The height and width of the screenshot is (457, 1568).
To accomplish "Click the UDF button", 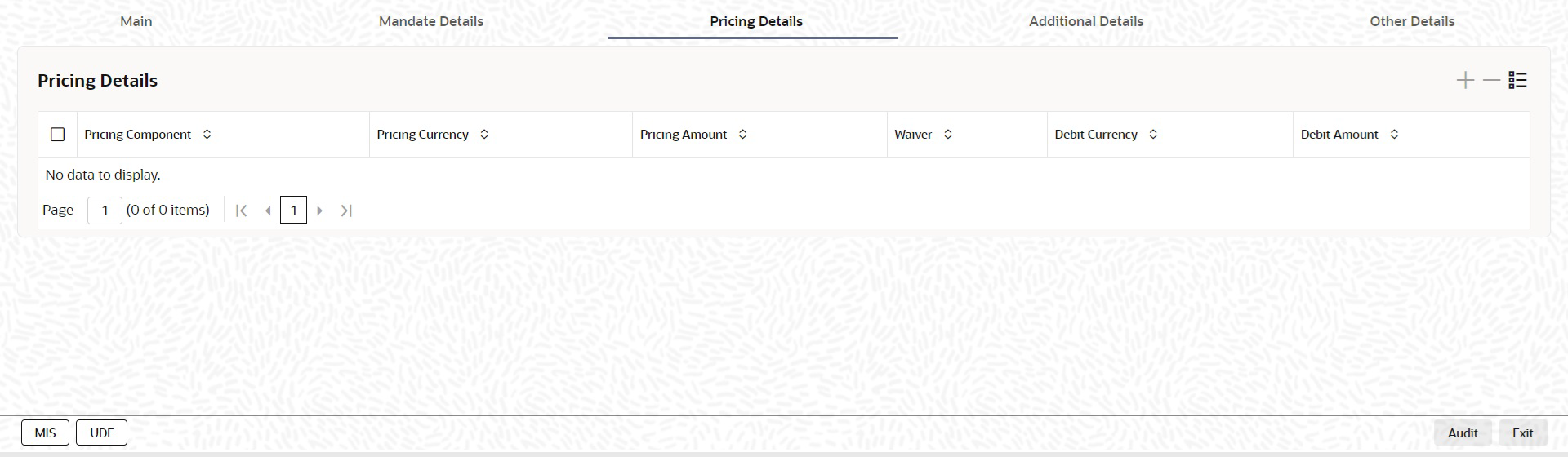I will click(x=101, y=433).
